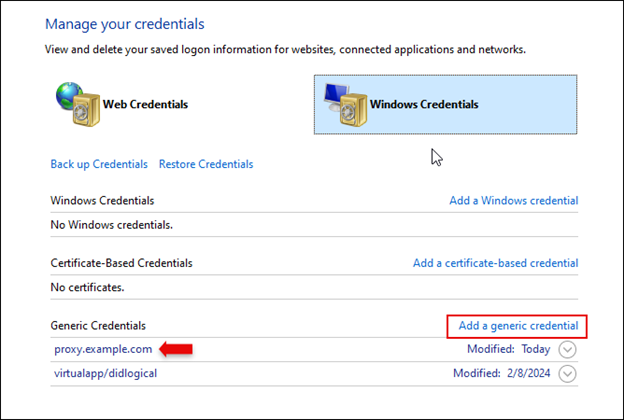Expand the proxy.example.com chevron arrow
This screenshot has width=624, height=420.
(x=568, y=350)
